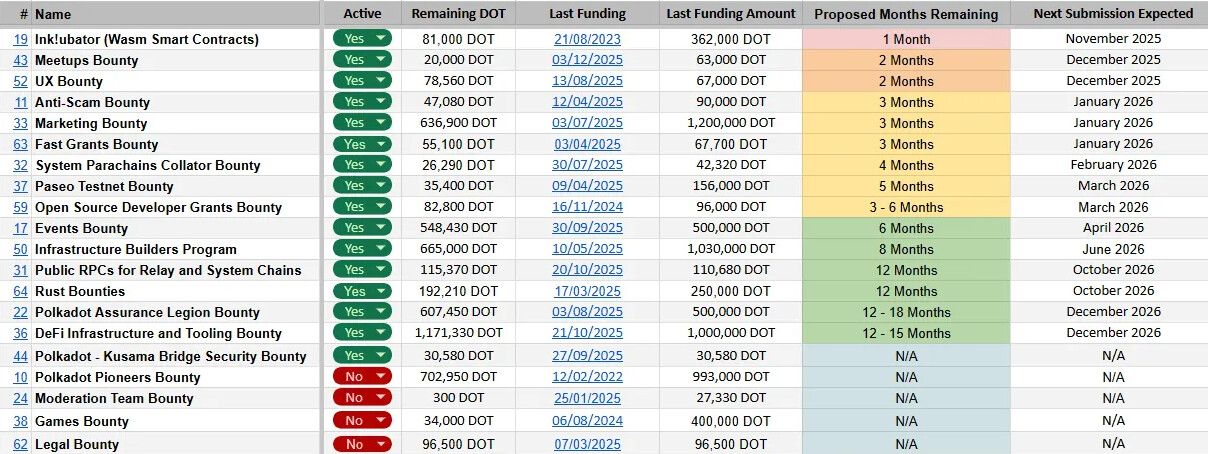Select the red 1 Month cell
1208x454 pixels.
906,39
